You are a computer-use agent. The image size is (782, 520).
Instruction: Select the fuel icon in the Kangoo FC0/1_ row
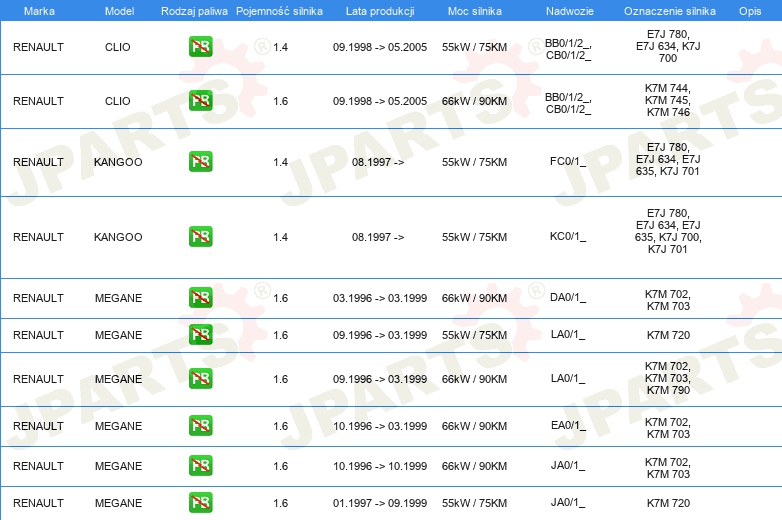200,162
